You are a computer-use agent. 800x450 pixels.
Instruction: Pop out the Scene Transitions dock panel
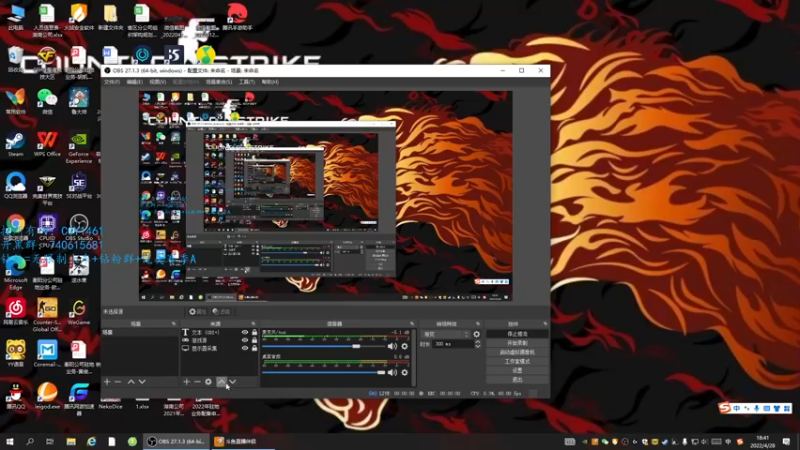click(x=478, y=324)
